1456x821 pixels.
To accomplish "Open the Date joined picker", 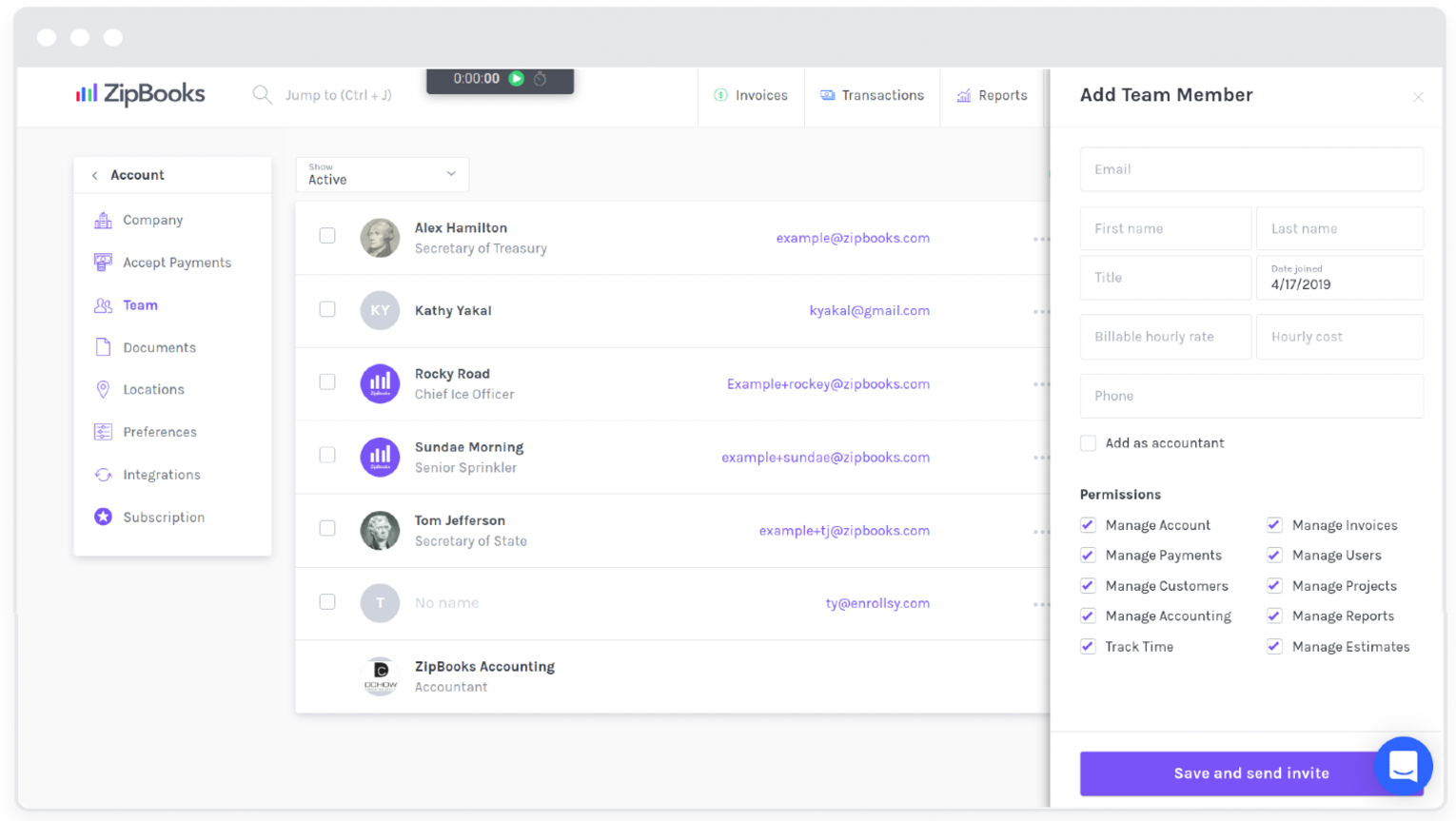I will [1340, 278].
